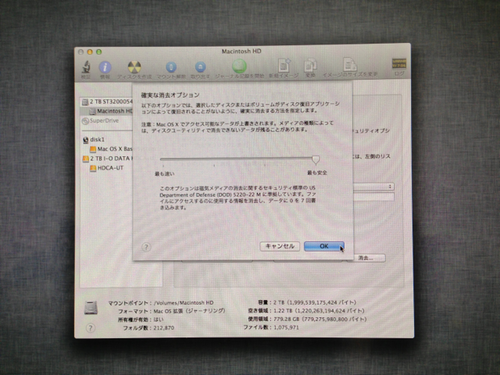Click the 最も安全 (Most Secure) slider label
This screenshot has width=500, height=375.
(317, 173)
